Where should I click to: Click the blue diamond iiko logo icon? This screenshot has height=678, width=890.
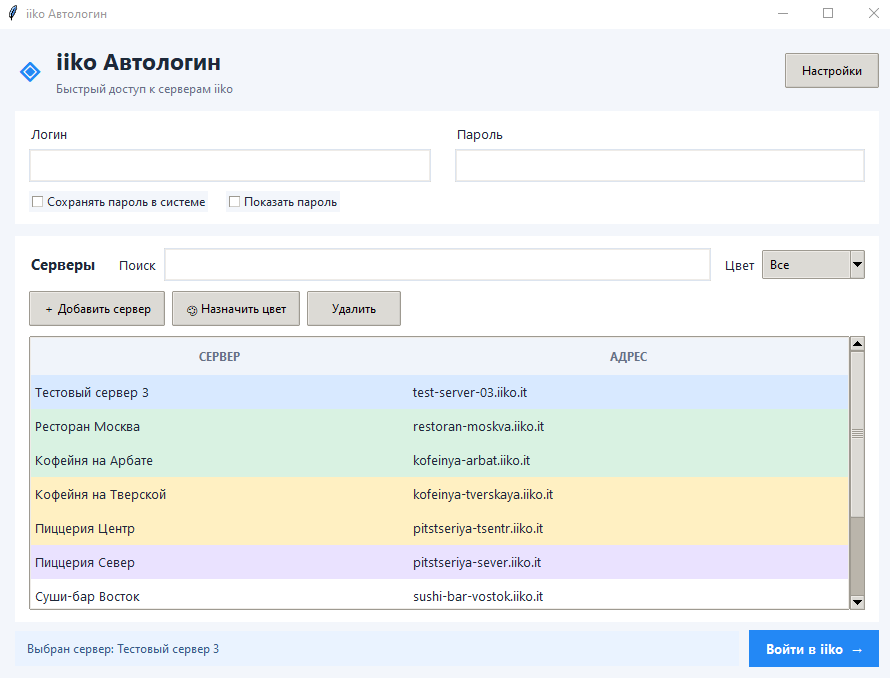click(30, 72)
